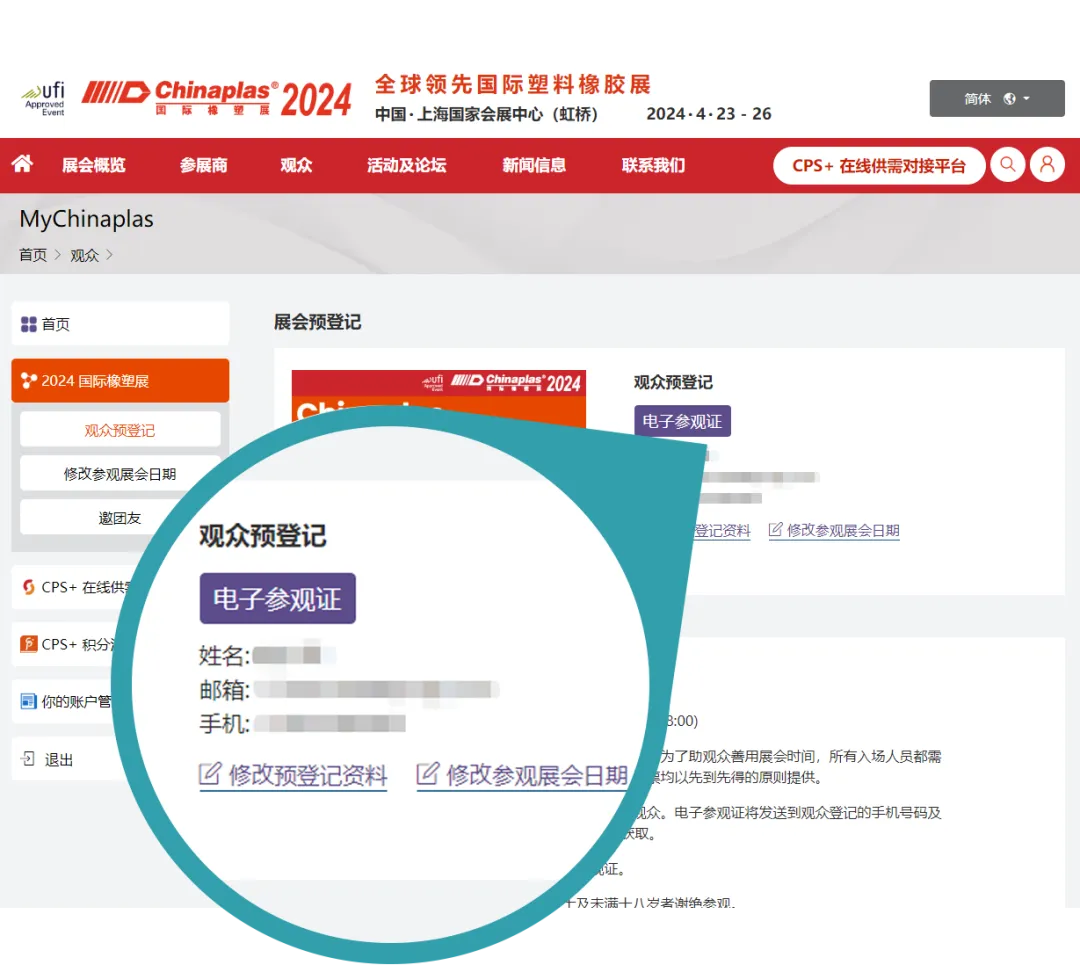This screenshot has height=965, width=1080.
Task: Open the 联系我们 menu
Action: click(x=653, y=165)
